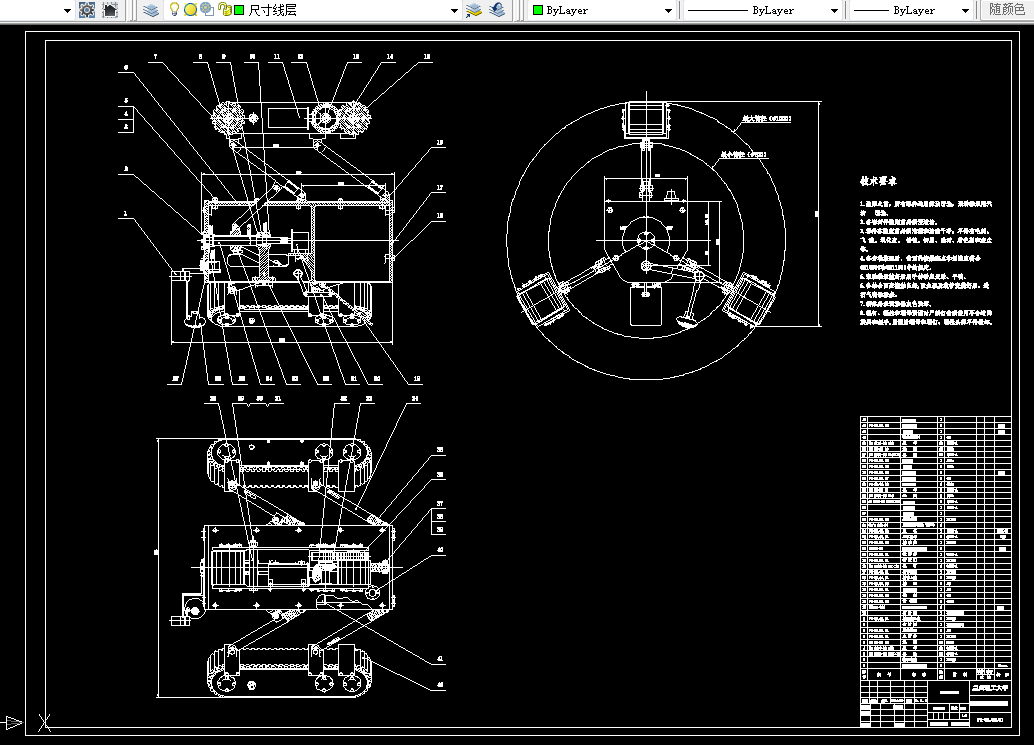Toggle the layer freeze sun icon
Screen dimensions: 1034x745
pyautogui.click(x=191, y=10)
